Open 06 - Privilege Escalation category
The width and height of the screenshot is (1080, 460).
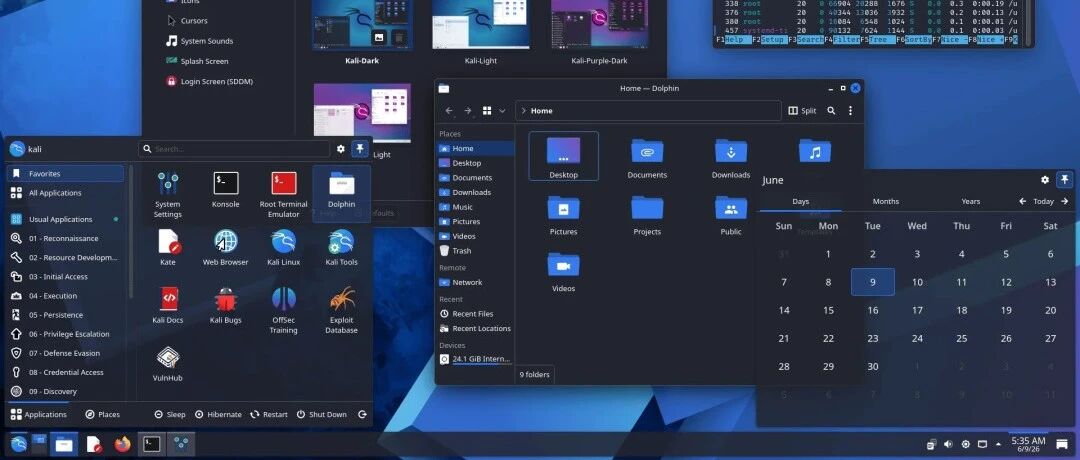65,334
